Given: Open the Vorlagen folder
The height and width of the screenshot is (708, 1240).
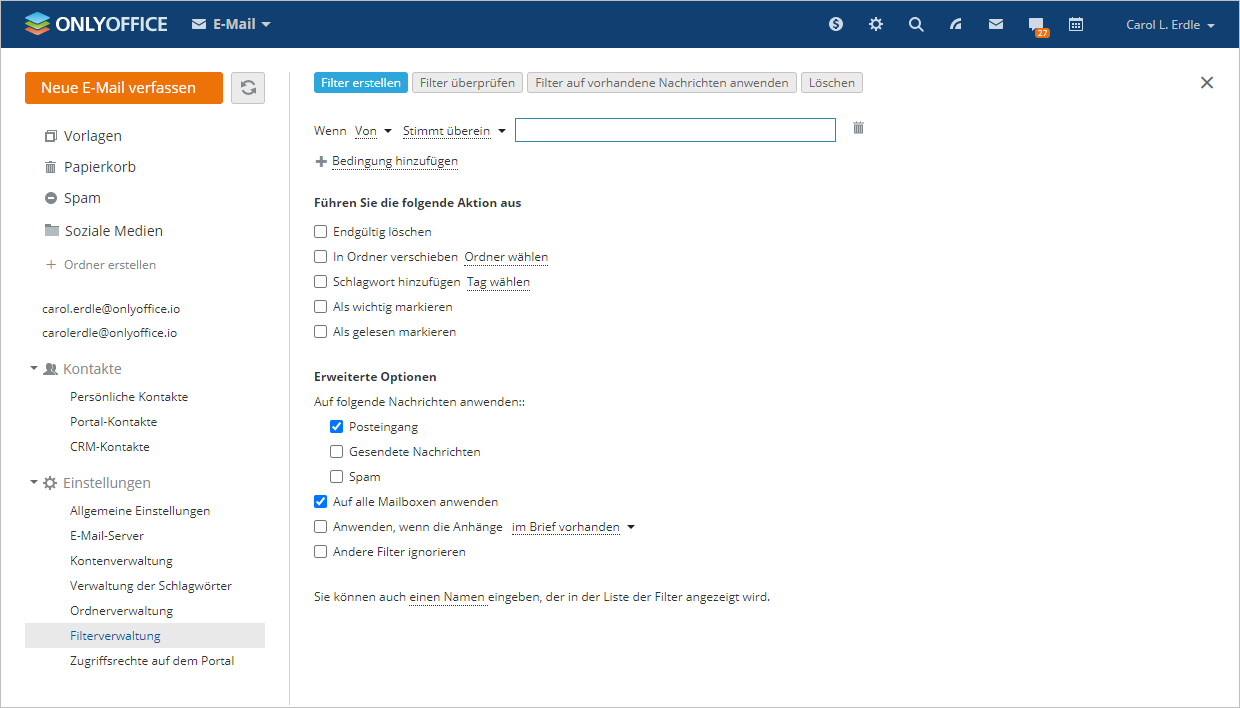Looking at the screenshot, I should (x=93, y=136).
